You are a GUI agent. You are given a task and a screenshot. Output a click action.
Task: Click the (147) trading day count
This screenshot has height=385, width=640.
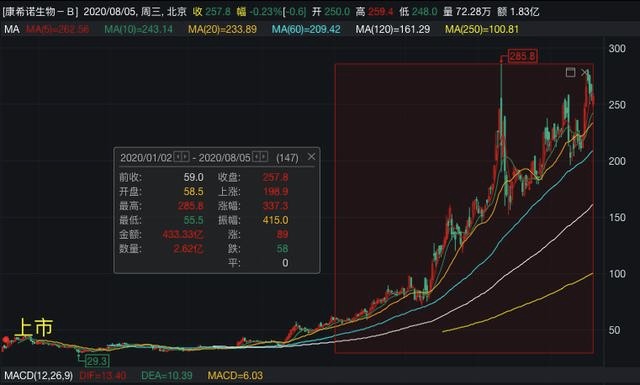click(287, 158)
